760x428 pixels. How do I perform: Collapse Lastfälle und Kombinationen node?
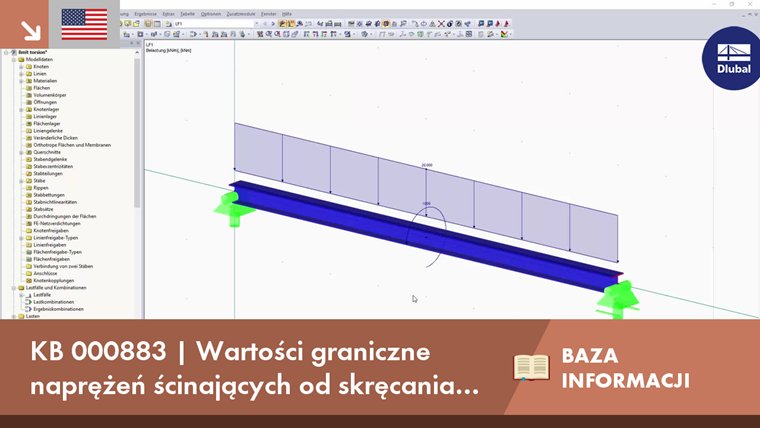tap(14, 287)
